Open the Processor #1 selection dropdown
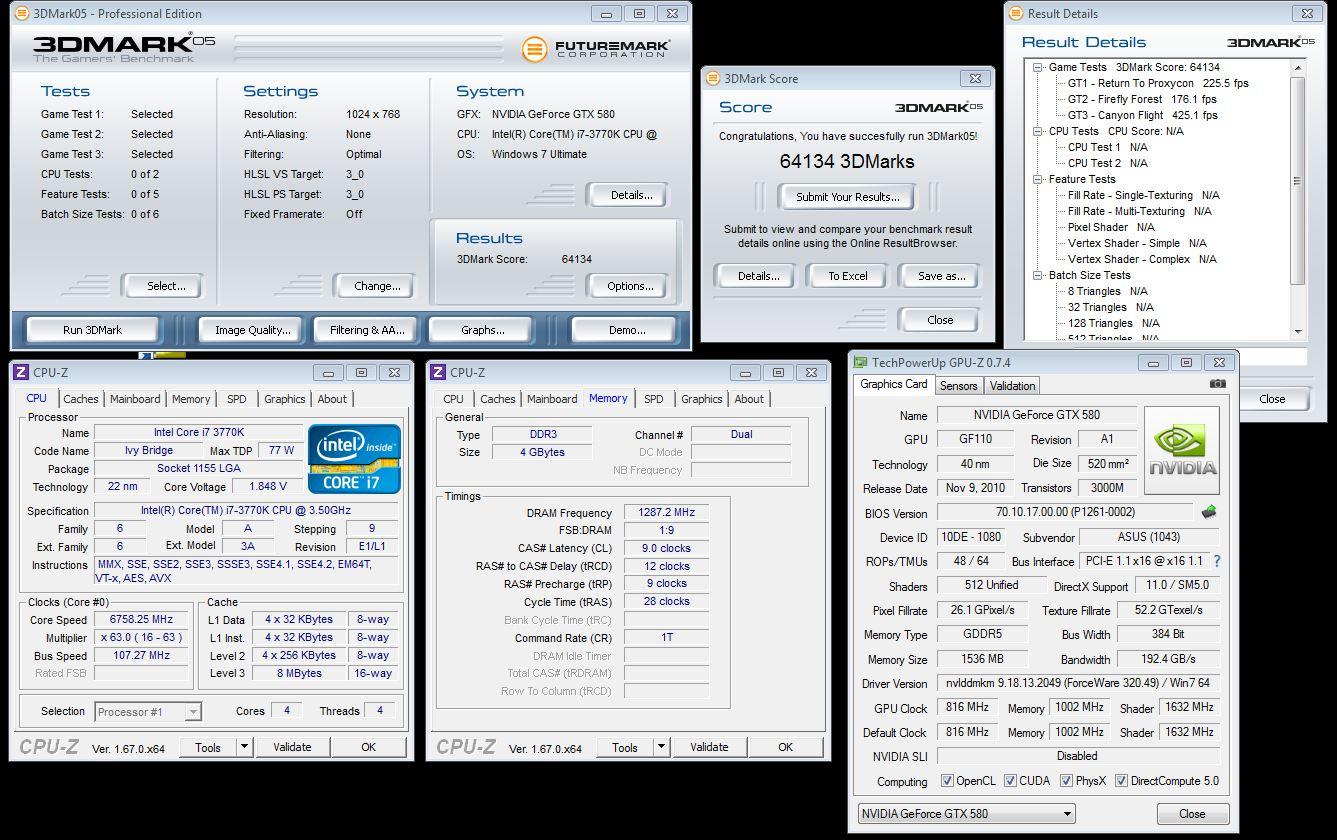This screenshot has height=840, width=1337. tap(148, 712)
